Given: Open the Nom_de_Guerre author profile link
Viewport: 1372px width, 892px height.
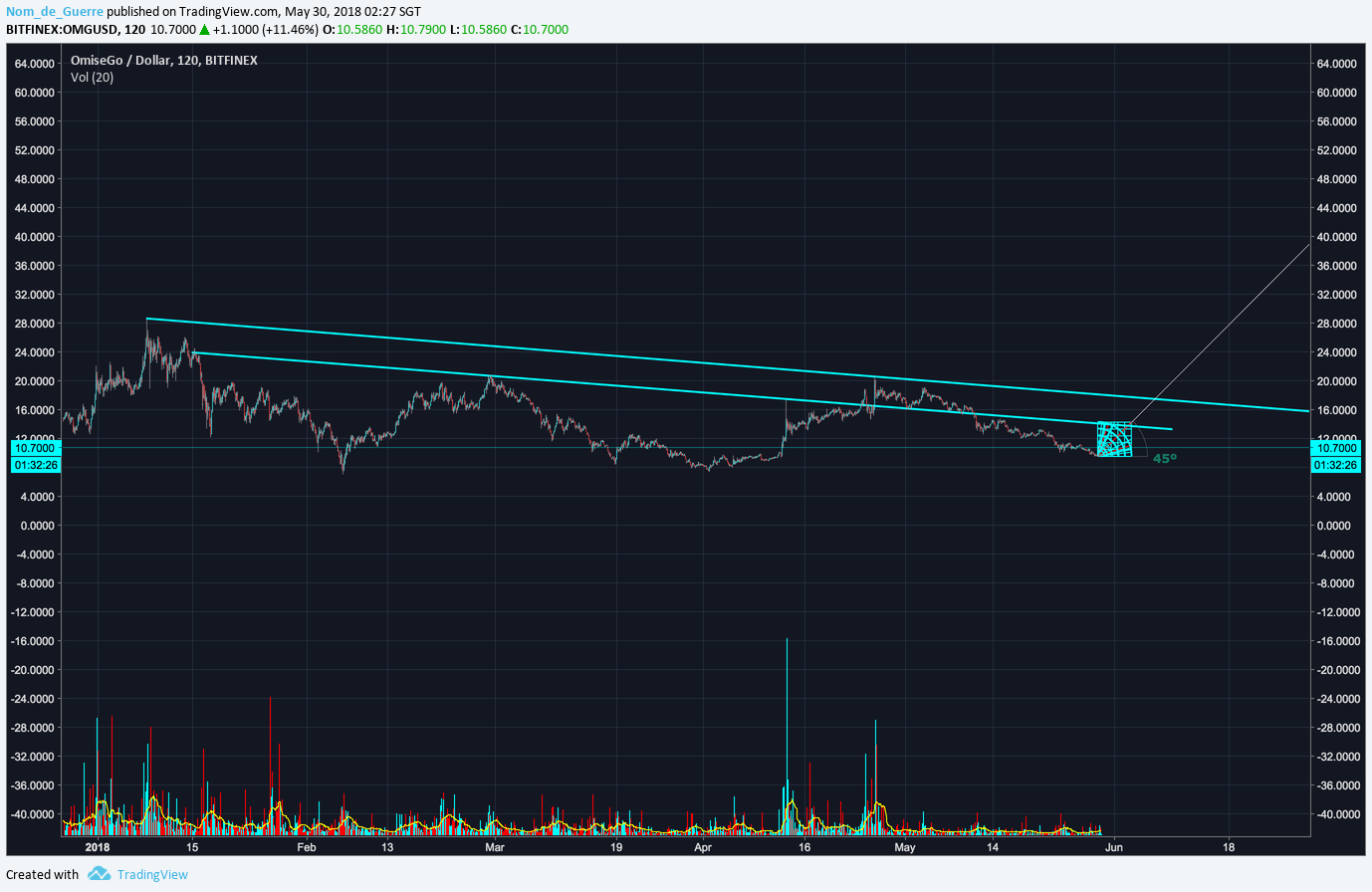Looking at the screenshot, I should point(55,12).
